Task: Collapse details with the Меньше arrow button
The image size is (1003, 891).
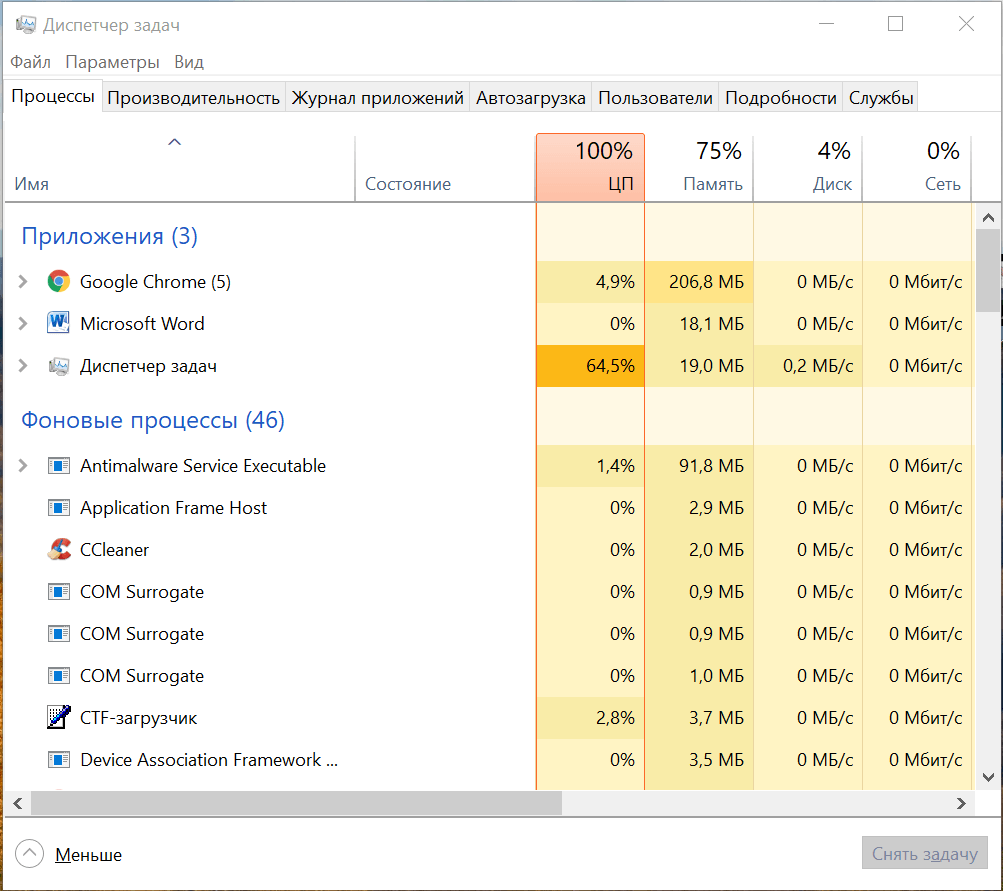Action: pyautogui.click(x=30, y=854)
